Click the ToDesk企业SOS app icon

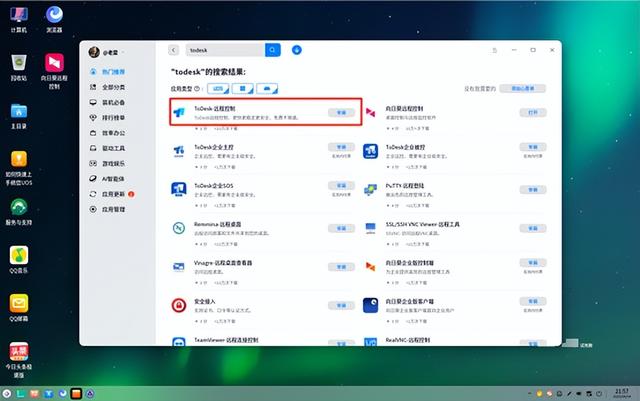click(x=179, y=189)
